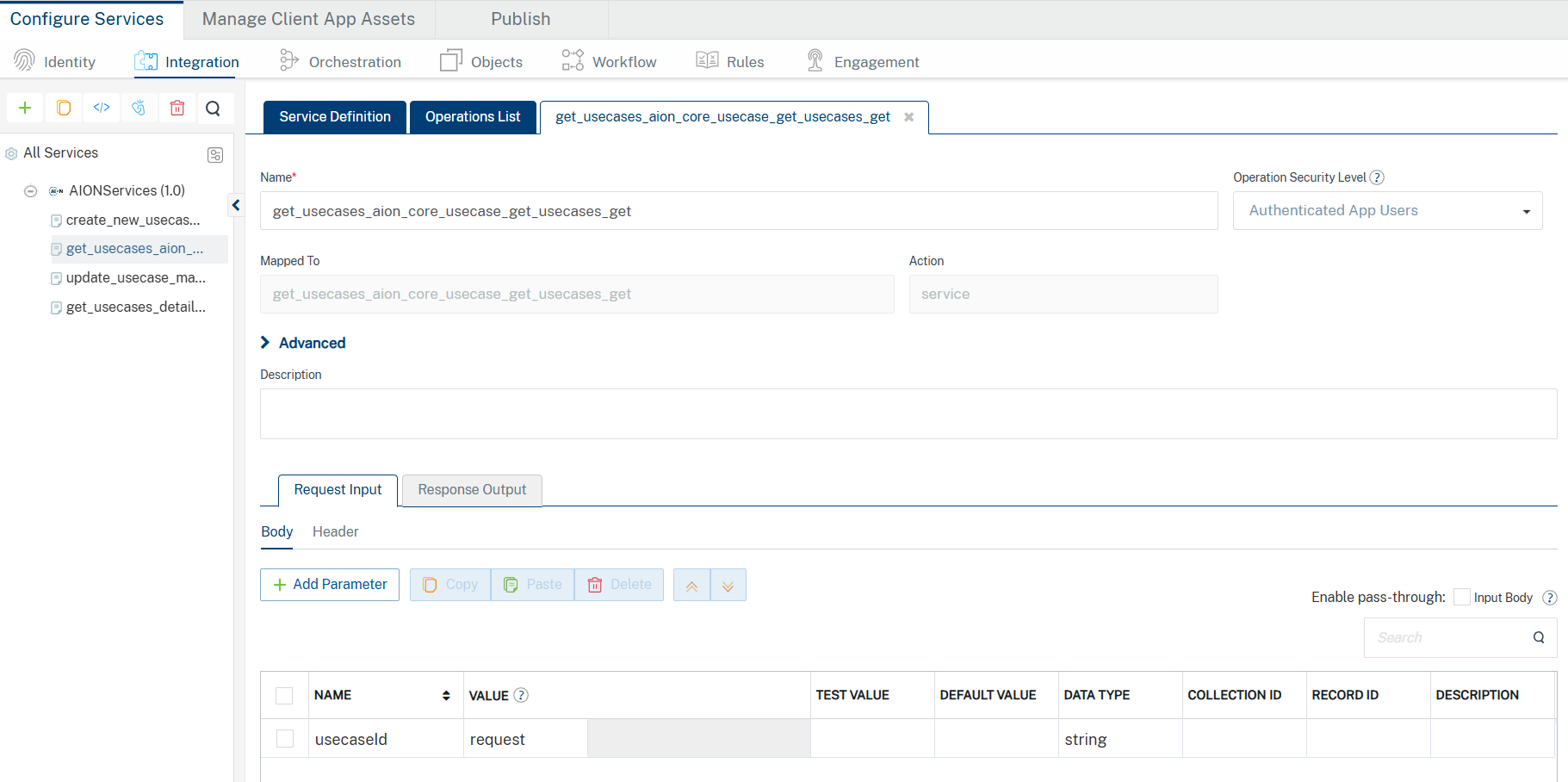Click the All Services heading
This screenshot has height=782, width=1568.
tap(60, 153)
